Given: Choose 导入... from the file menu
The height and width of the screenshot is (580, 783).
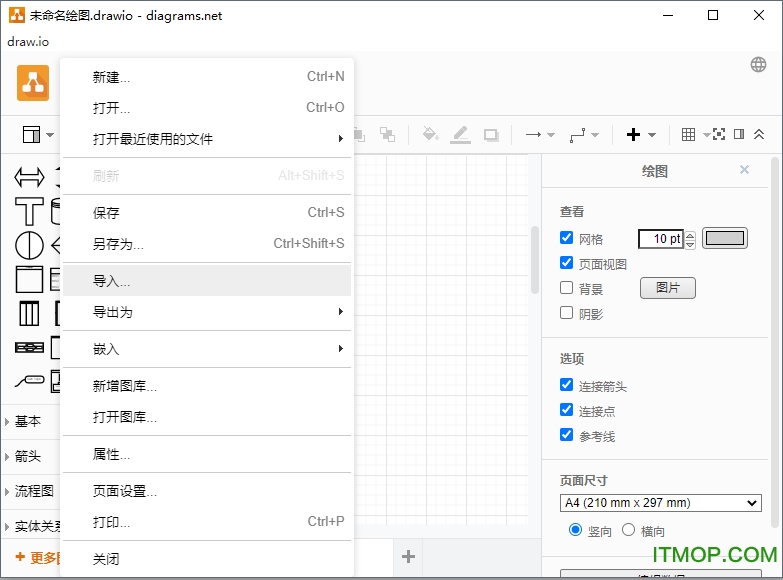Looking at the screenshot, I should (207, 281).
